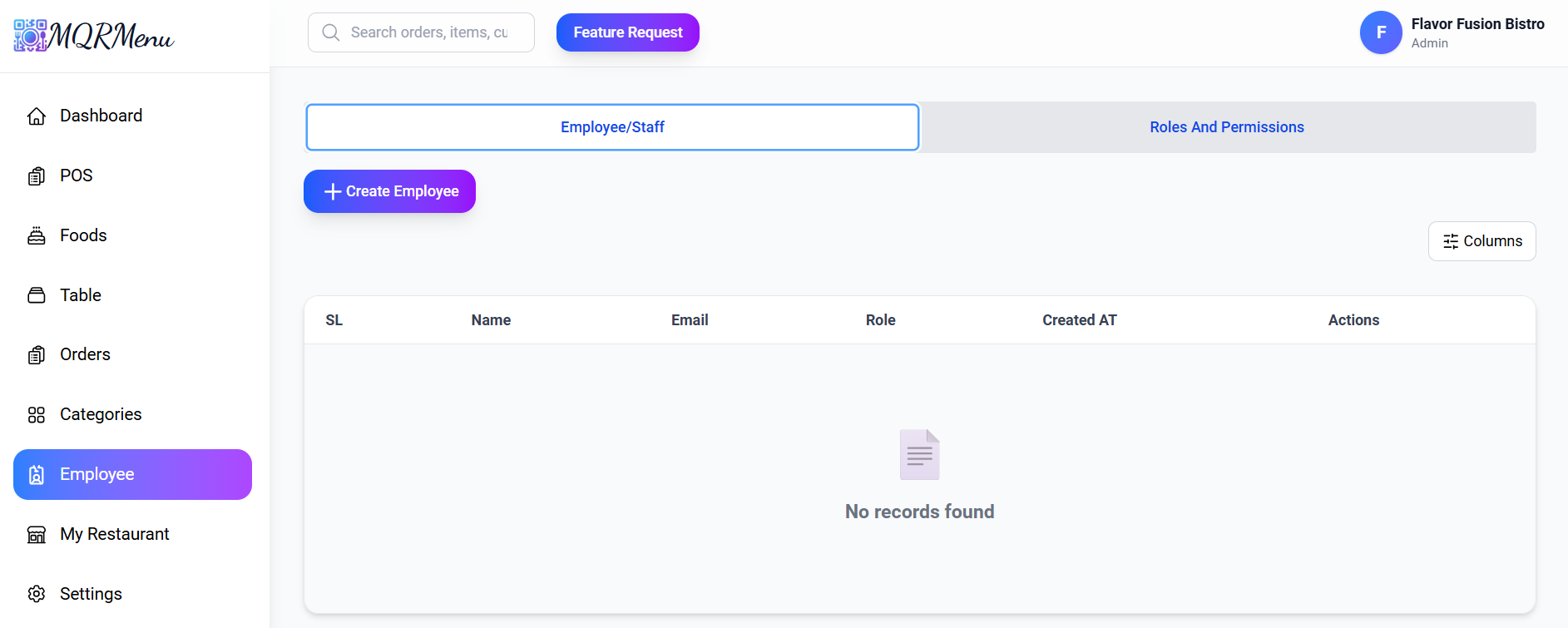Switch to Roles And Permissions tab
Image resolution: width=1568 pixels, height=628 pixels.
[1226, 127]
